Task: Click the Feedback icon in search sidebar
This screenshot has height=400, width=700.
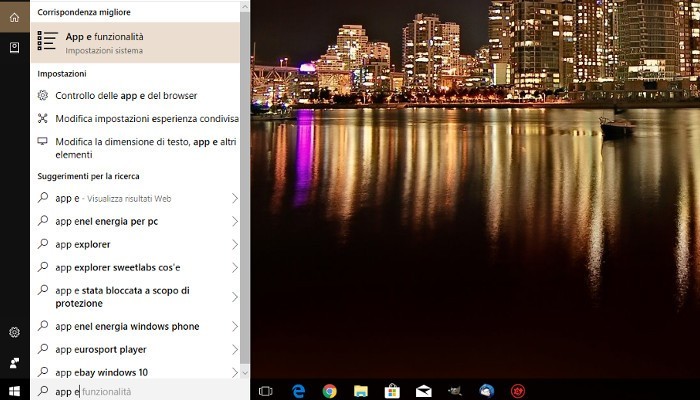Action: click(14, 362)
